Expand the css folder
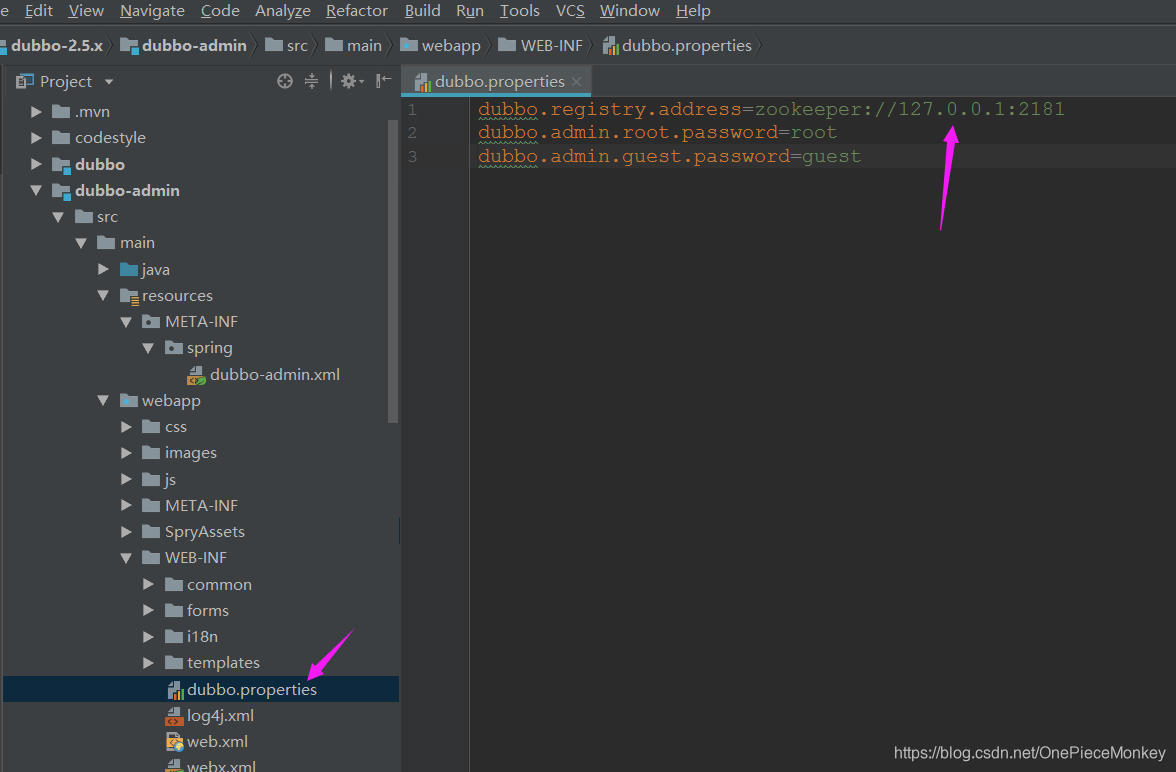This screenshot has height=772, width=1176. (126, 427)
